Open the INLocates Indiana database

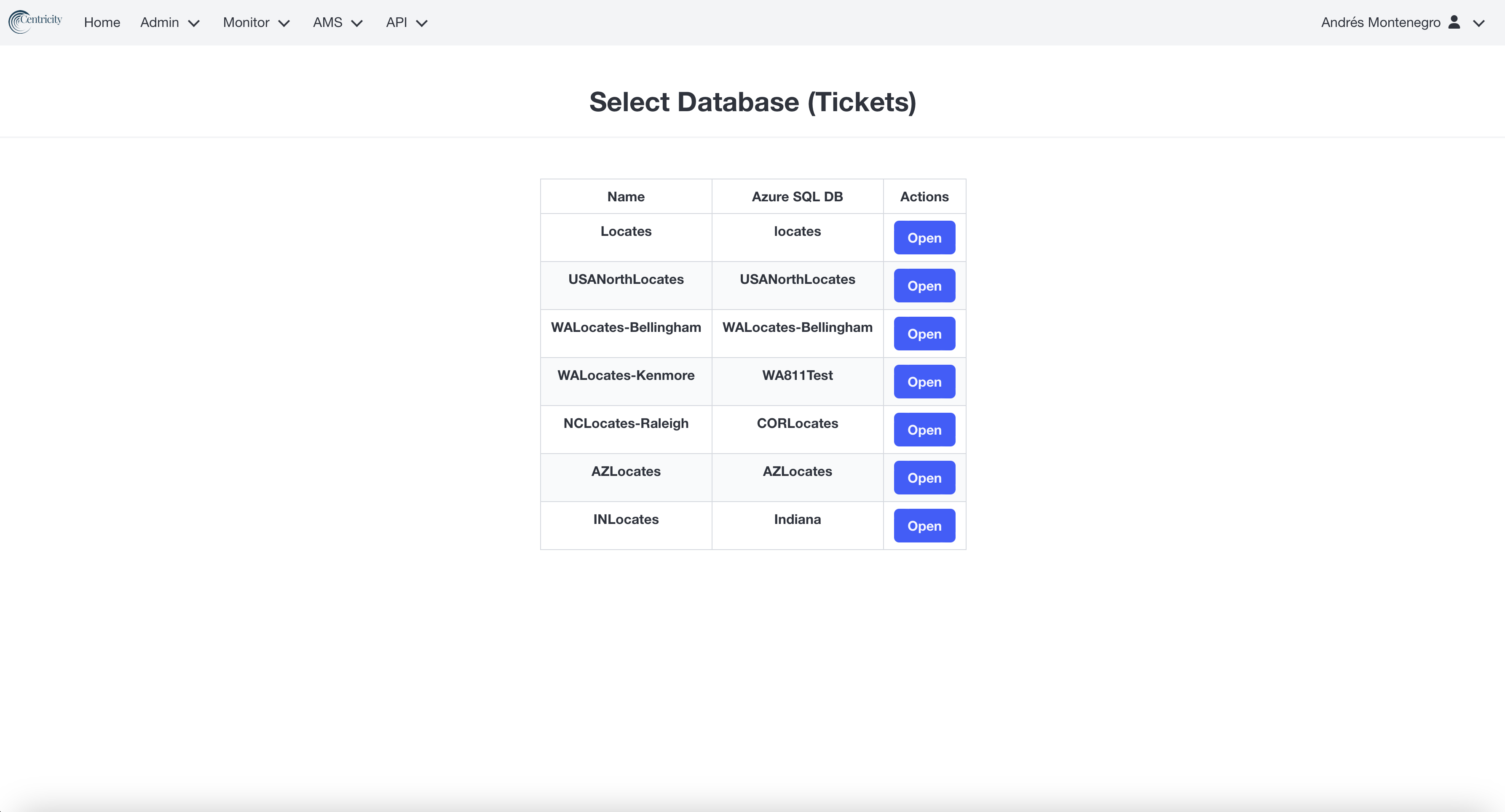(x=924, y=525)
